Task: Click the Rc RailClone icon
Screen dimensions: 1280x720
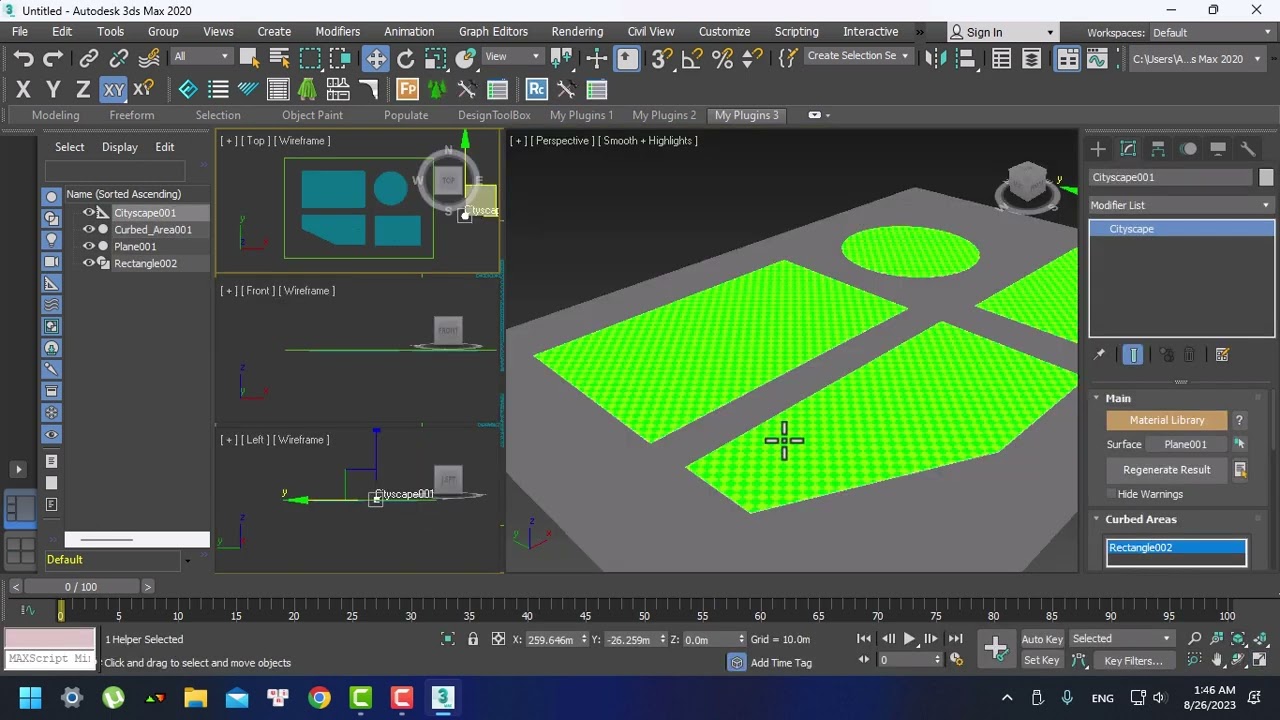Action: point(536,90)
